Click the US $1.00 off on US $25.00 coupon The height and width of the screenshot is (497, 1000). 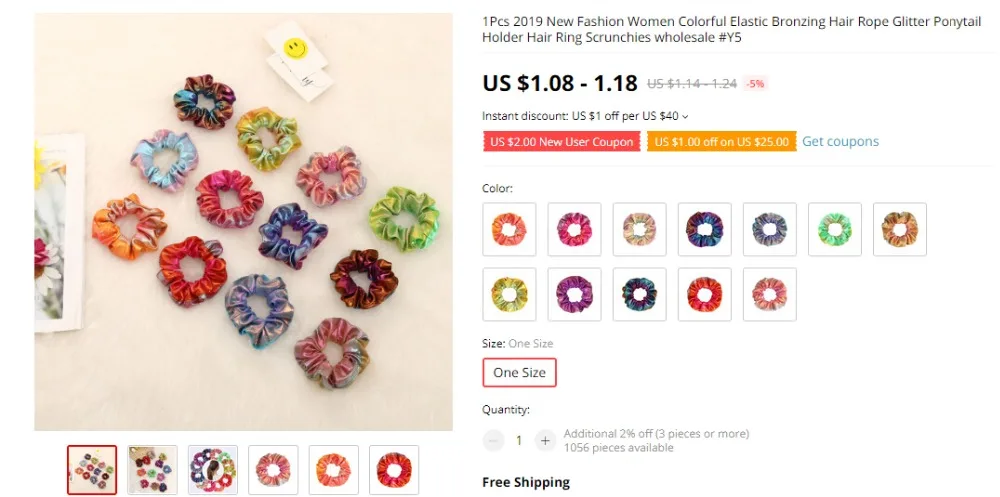(721, 142)
